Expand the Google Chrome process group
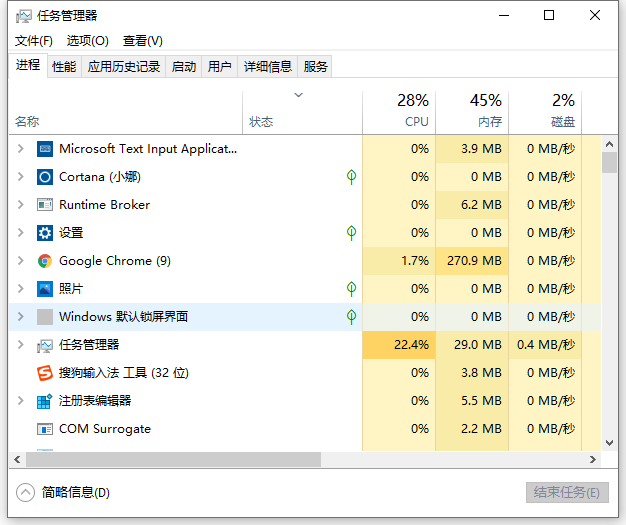Viewport: 626px width, 525px height. [x=21, y=261]
